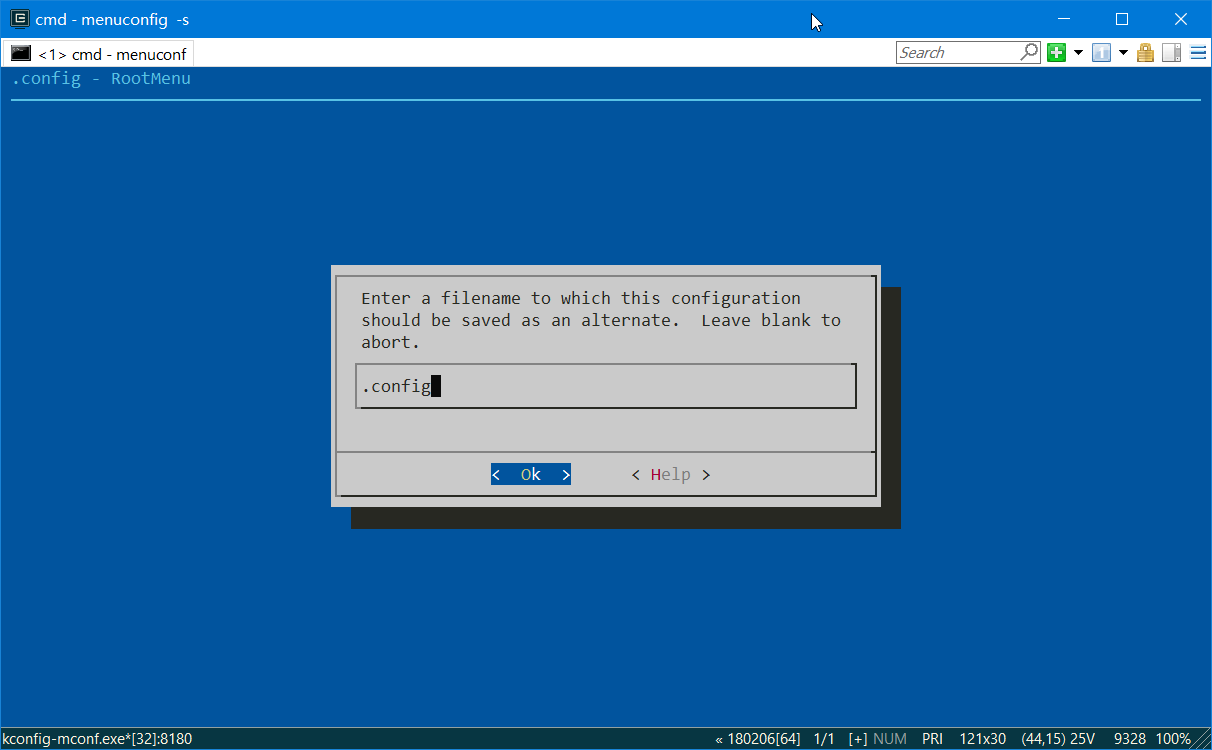Click the [+] indicator in the status bar
The width and height of the screenshot is (1212, 750).
tap(858, 738)
